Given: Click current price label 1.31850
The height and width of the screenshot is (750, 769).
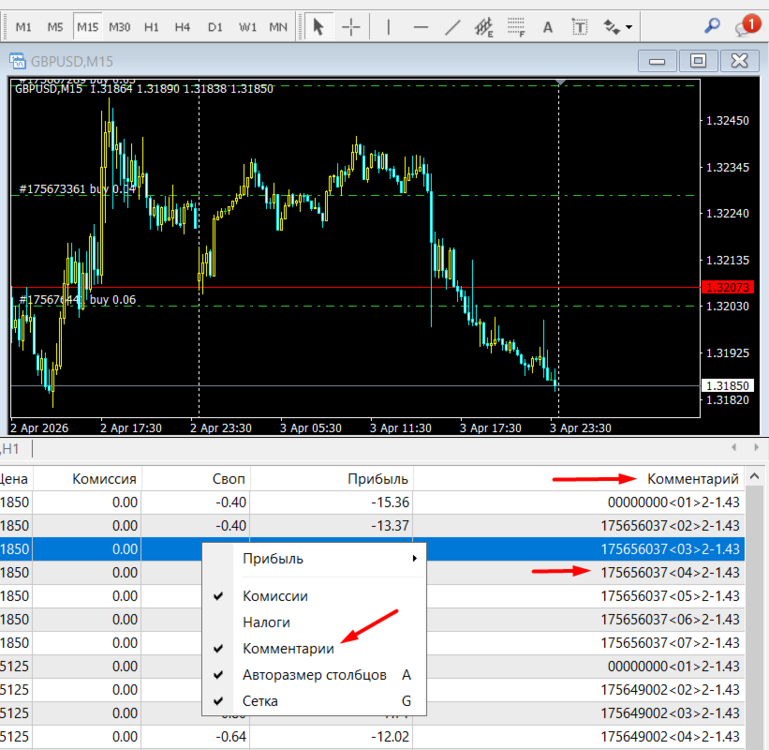Looking at the screenshot, I should click(727, 386).
